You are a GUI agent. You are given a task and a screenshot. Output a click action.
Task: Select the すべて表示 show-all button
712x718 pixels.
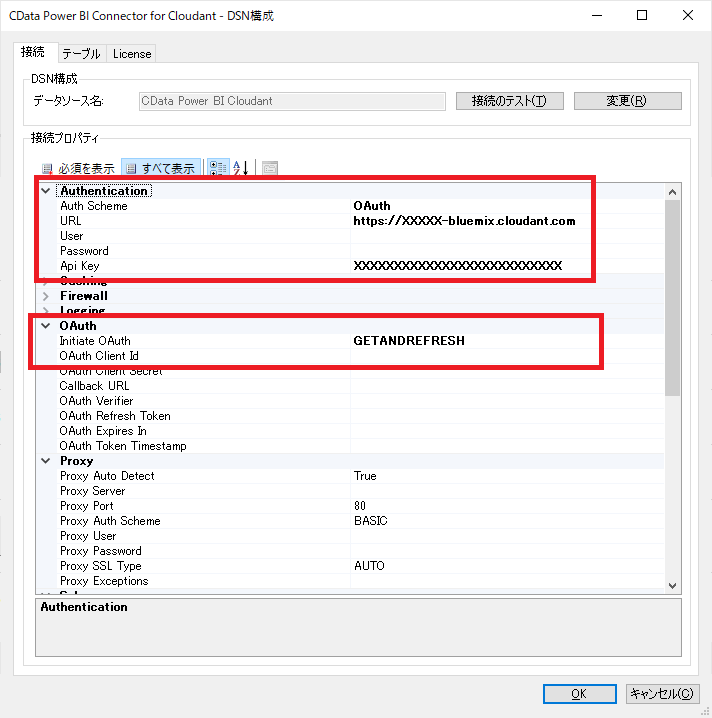click(161, 169)
